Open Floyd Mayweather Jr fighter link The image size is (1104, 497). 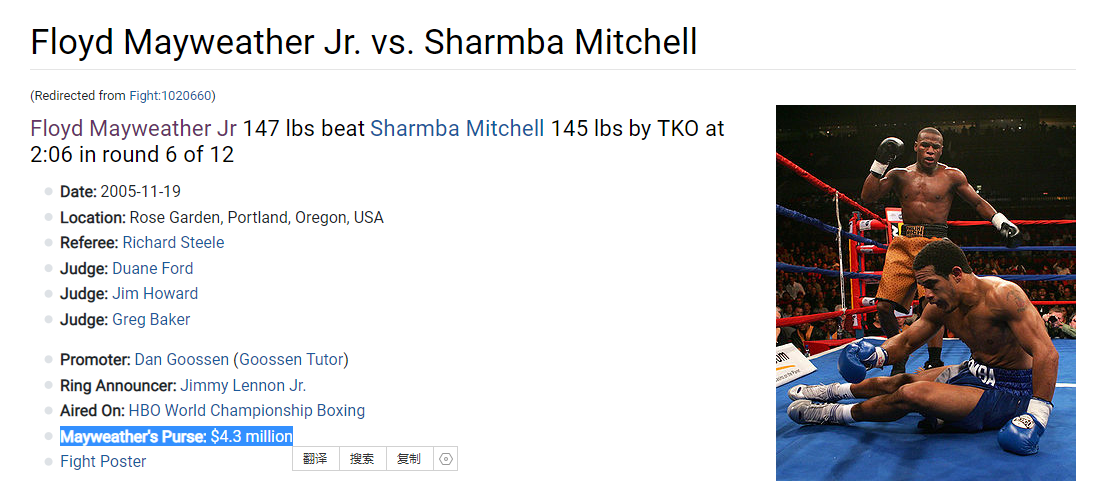[x=133, y=129]
